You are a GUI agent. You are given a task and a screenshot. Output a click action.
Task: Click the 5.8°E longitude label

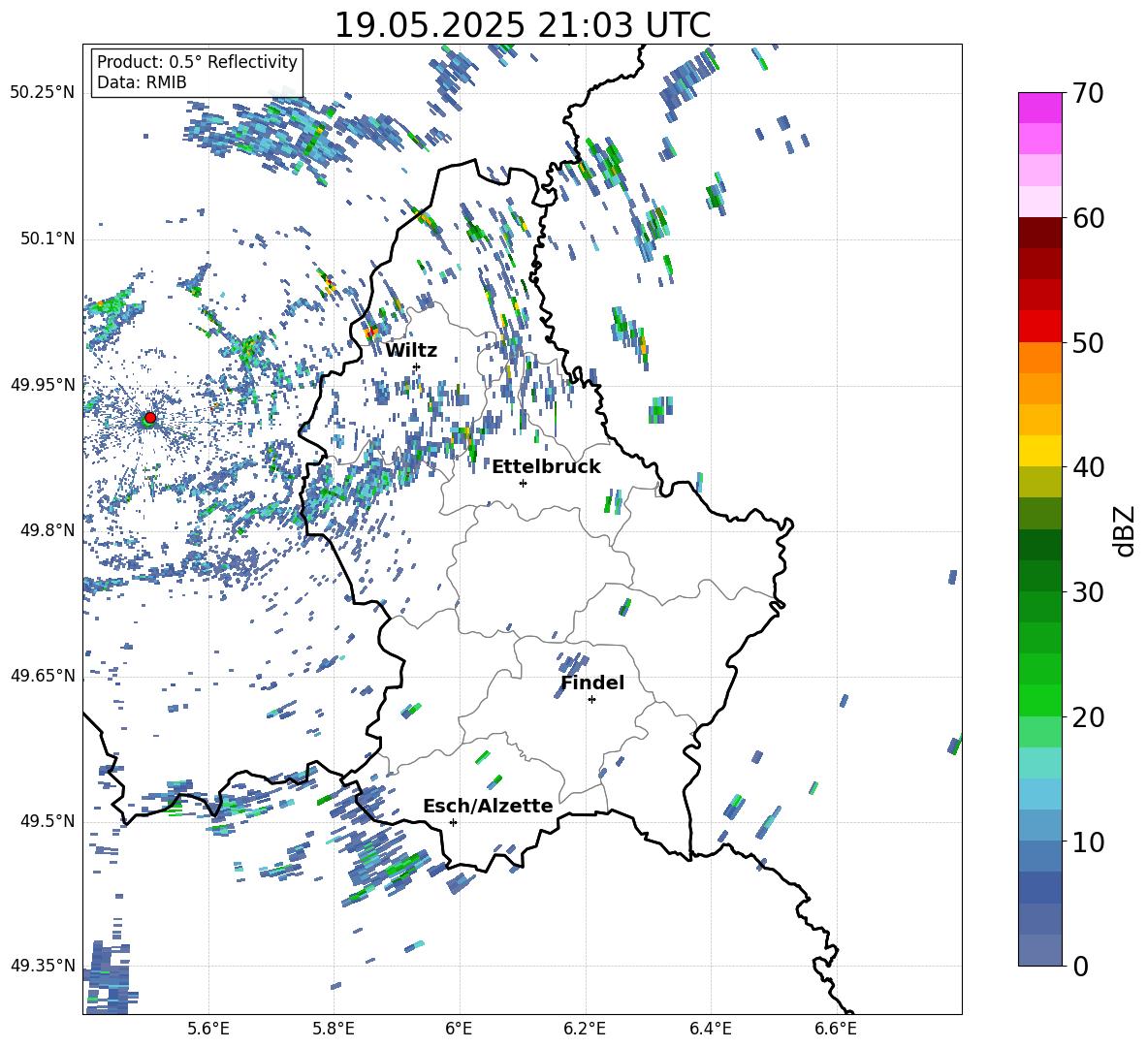[x=334, y=1029]
